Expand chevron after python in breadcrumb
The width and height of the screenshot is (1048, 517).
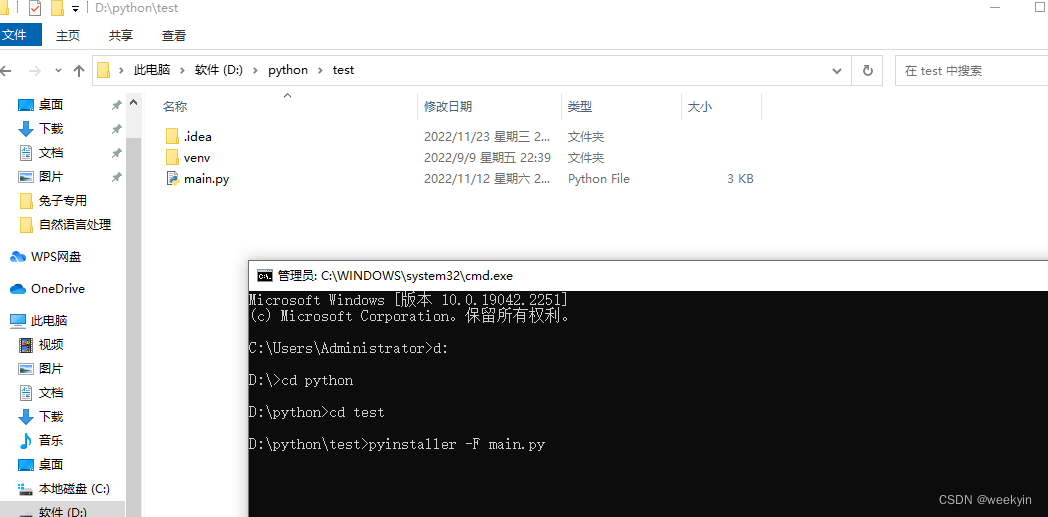click(x=320, y=70)
